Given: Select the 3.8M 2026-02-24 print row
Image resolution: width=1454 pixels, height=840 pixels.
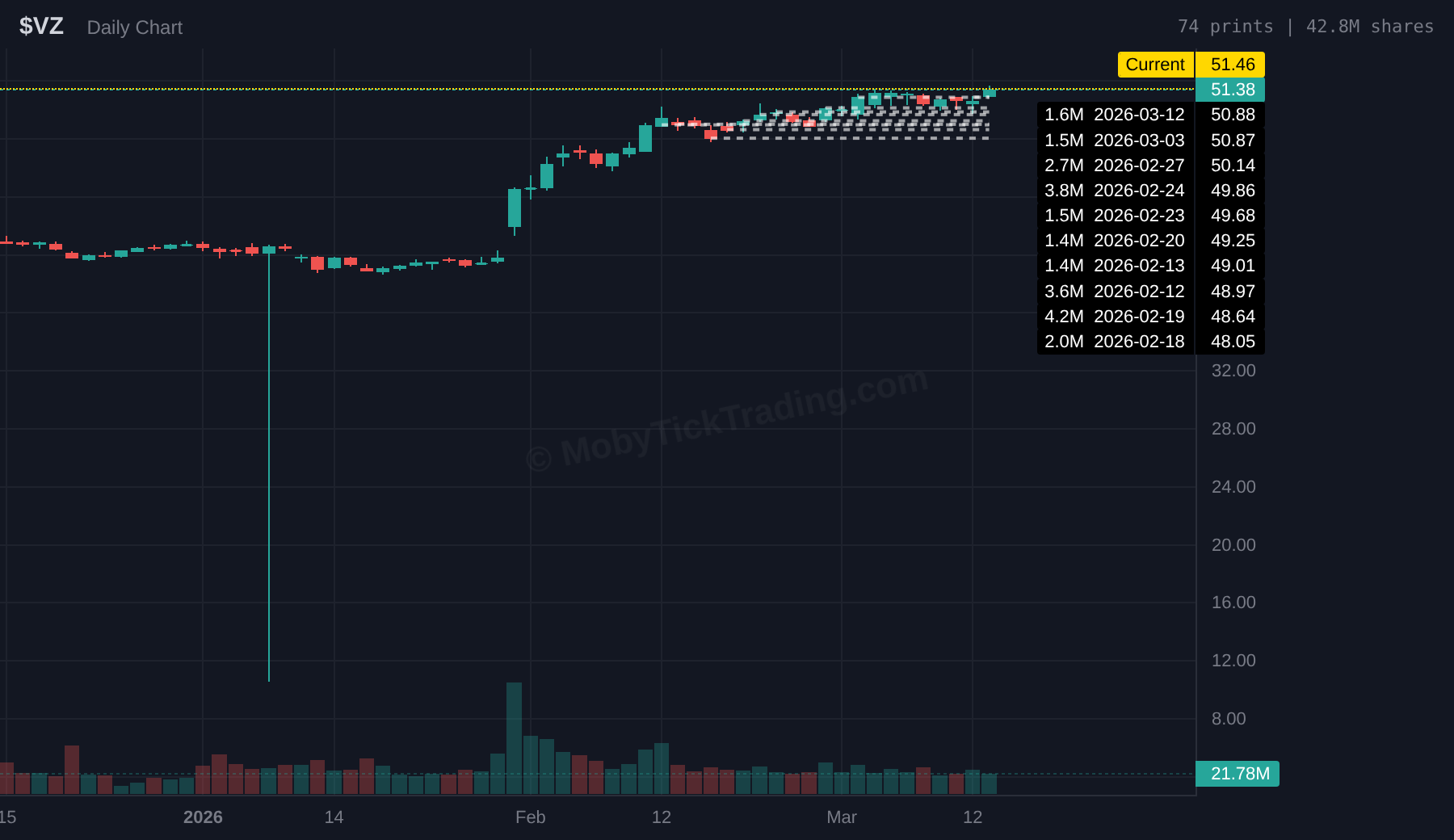Looking at the screenshot, I should coord(1115,191).
